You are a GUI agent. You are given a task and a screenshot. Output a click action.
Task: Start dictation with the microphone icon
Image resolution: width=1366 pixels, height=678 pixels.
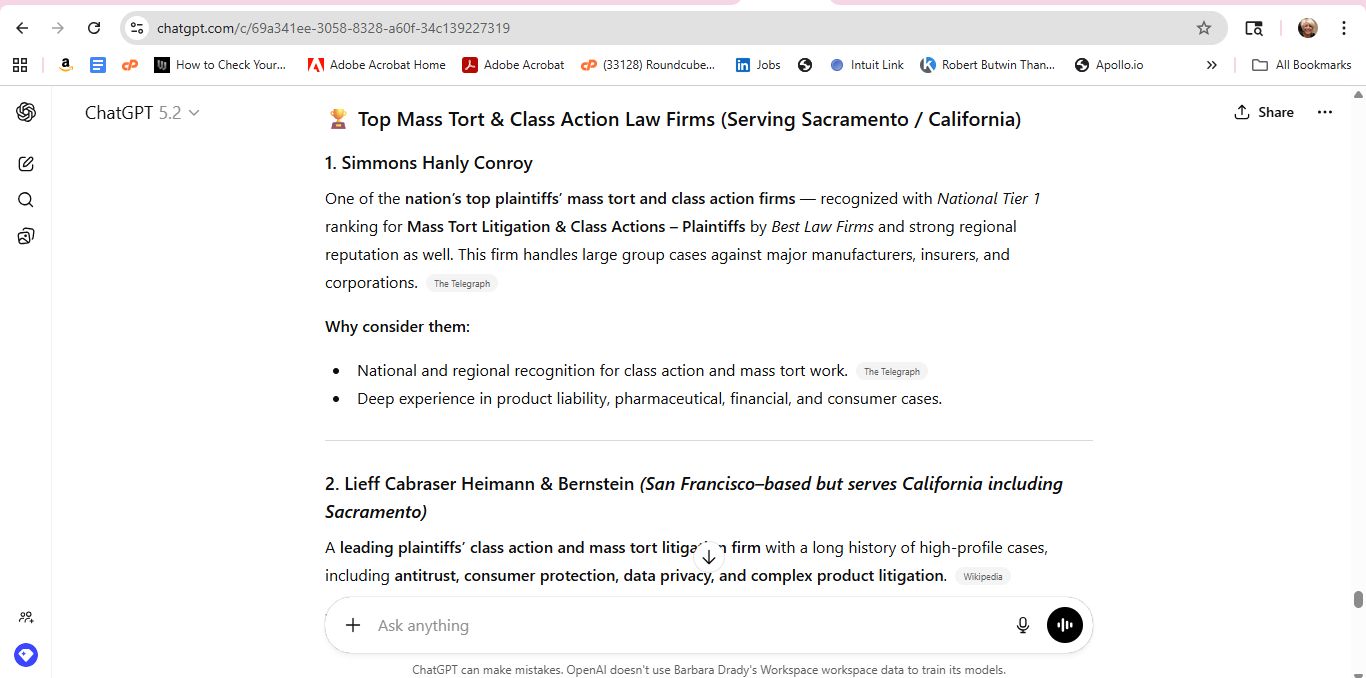pos(1022,625)
